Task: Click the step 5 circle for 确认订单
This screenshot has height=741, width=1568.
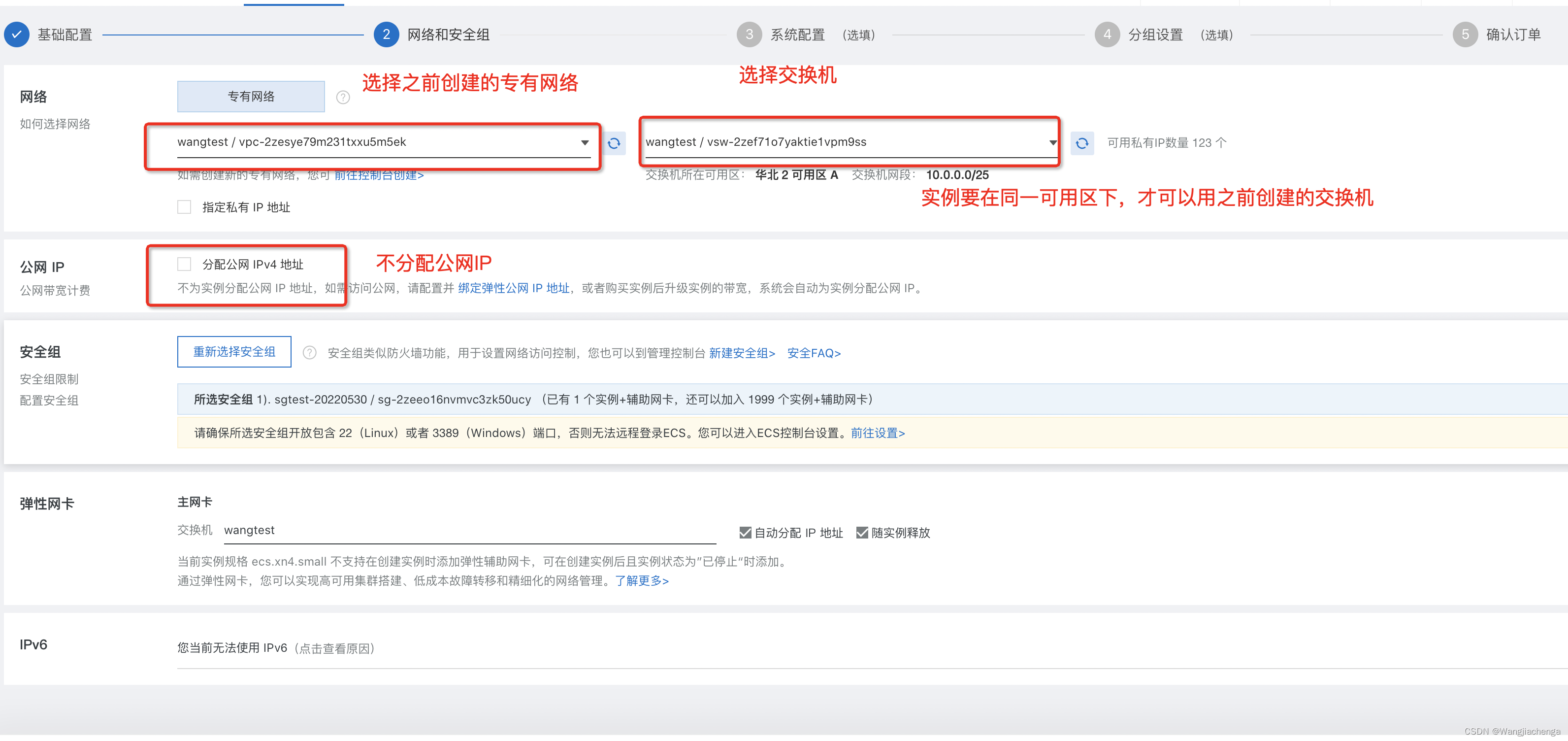Action: click(1465, 34)
